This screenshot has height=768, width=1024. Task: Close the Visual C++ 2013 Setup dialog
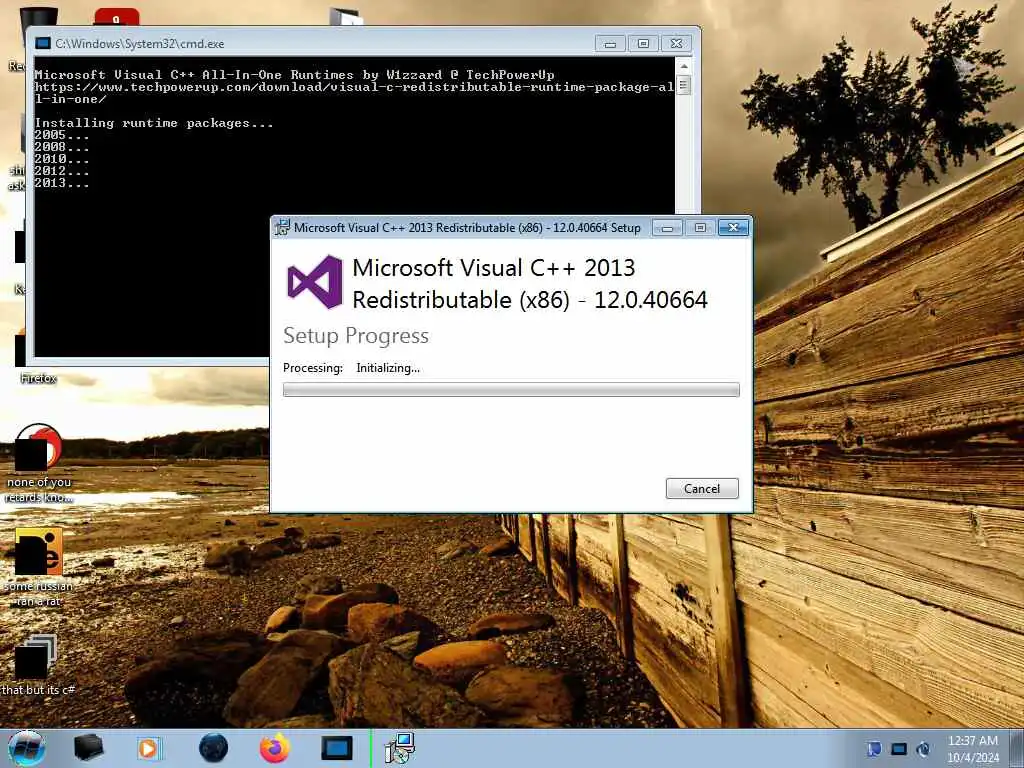pyautogui.click(x=733, y=227)
